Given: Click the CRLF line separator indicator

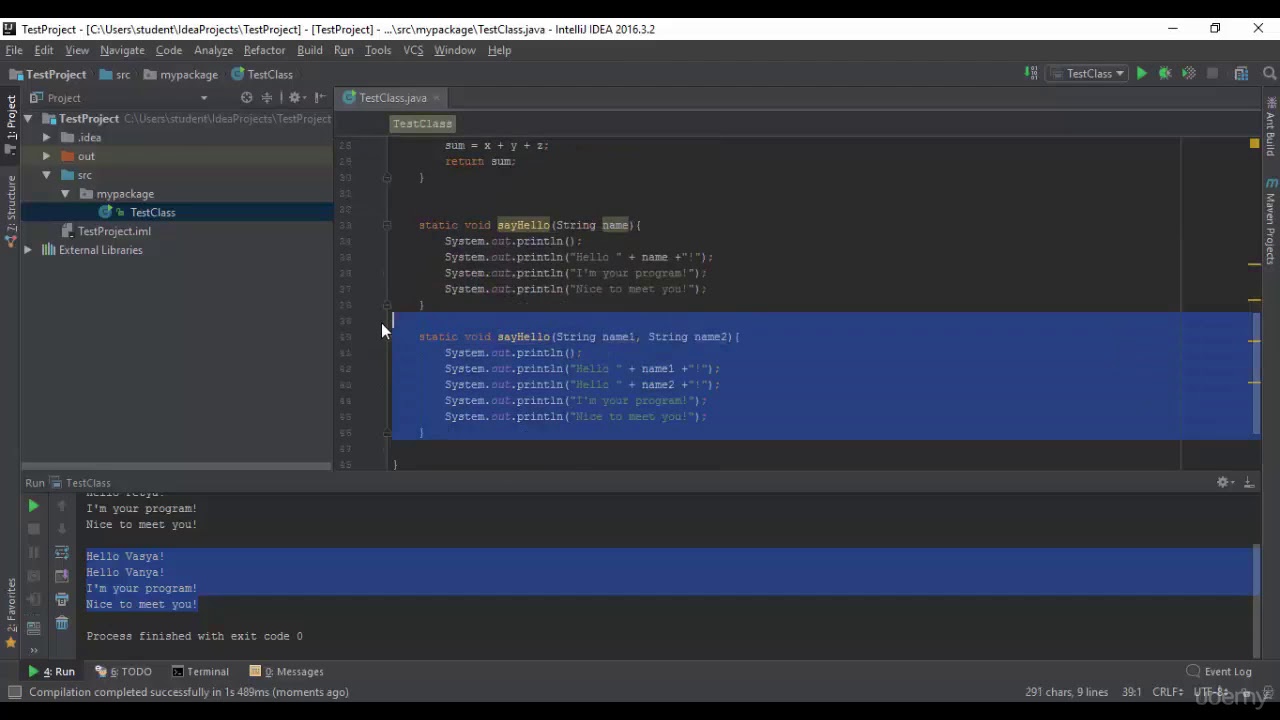Looking at the screenshot, I should tap(1168, 692).
